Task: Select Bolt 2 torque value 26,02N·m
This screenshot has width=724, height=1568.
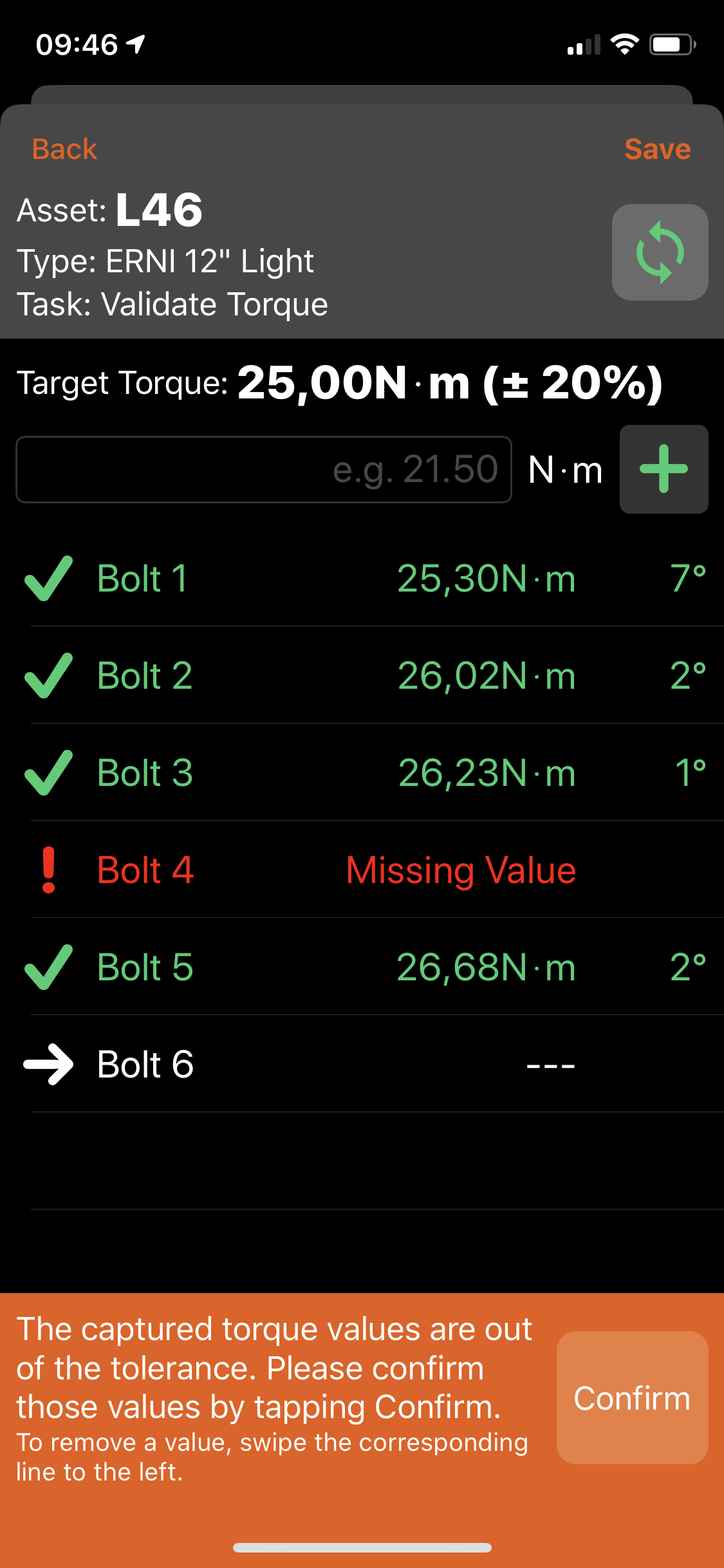Action: tap(487, 675)
